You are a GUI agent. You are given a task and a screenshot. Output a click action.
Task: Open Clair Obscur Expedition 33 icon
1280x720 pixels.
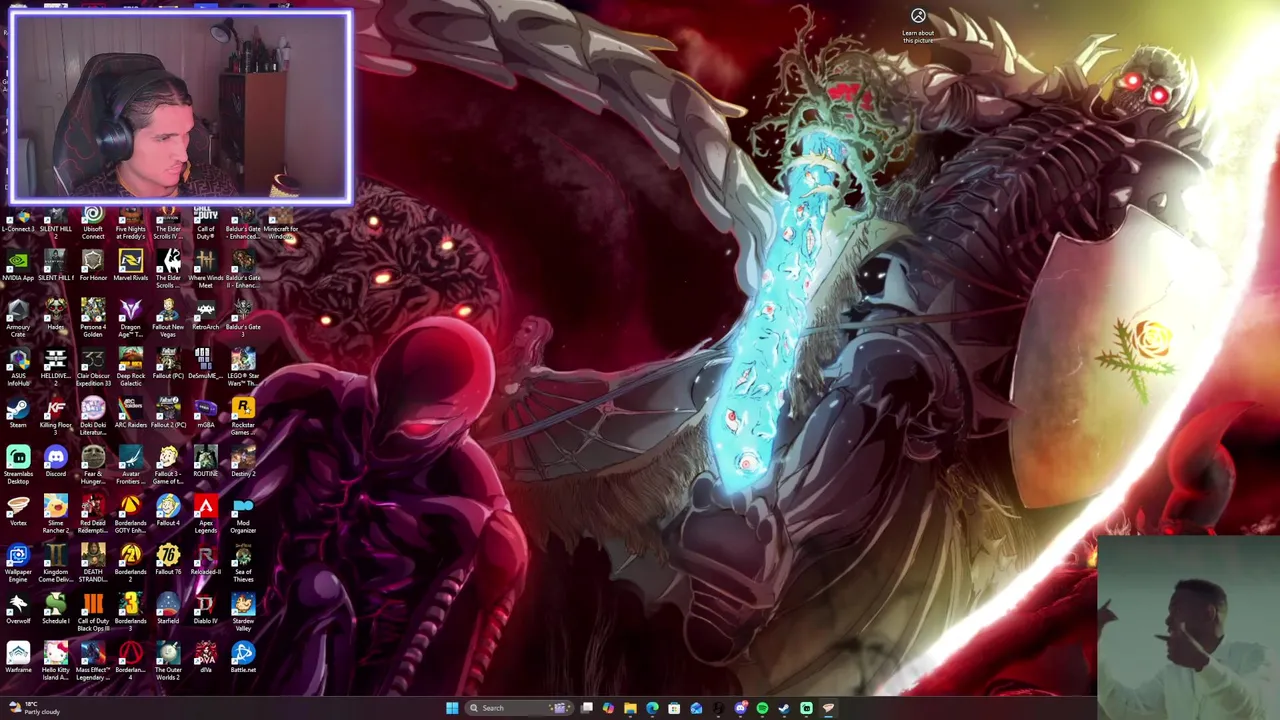pyautogui.click(x=93, y=369)
